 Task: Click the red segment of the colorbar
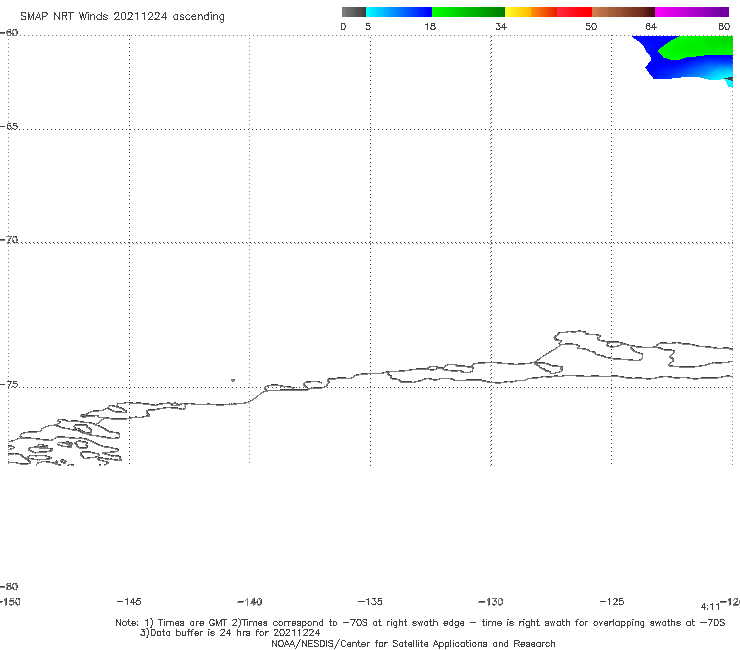(574, 12)
